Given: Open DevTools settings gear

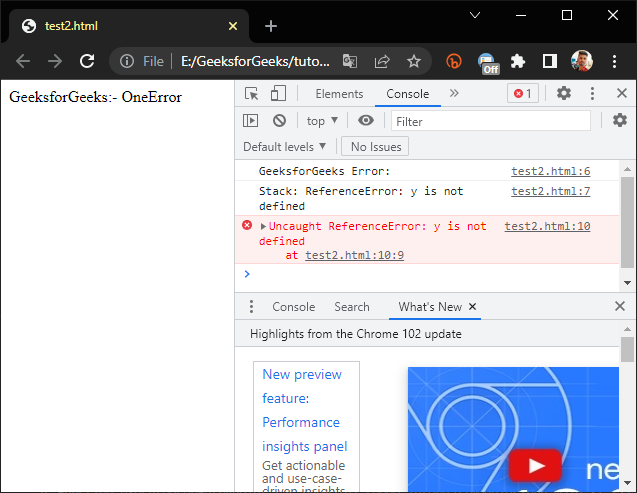Looking at the screenshot, I should 564,93.
